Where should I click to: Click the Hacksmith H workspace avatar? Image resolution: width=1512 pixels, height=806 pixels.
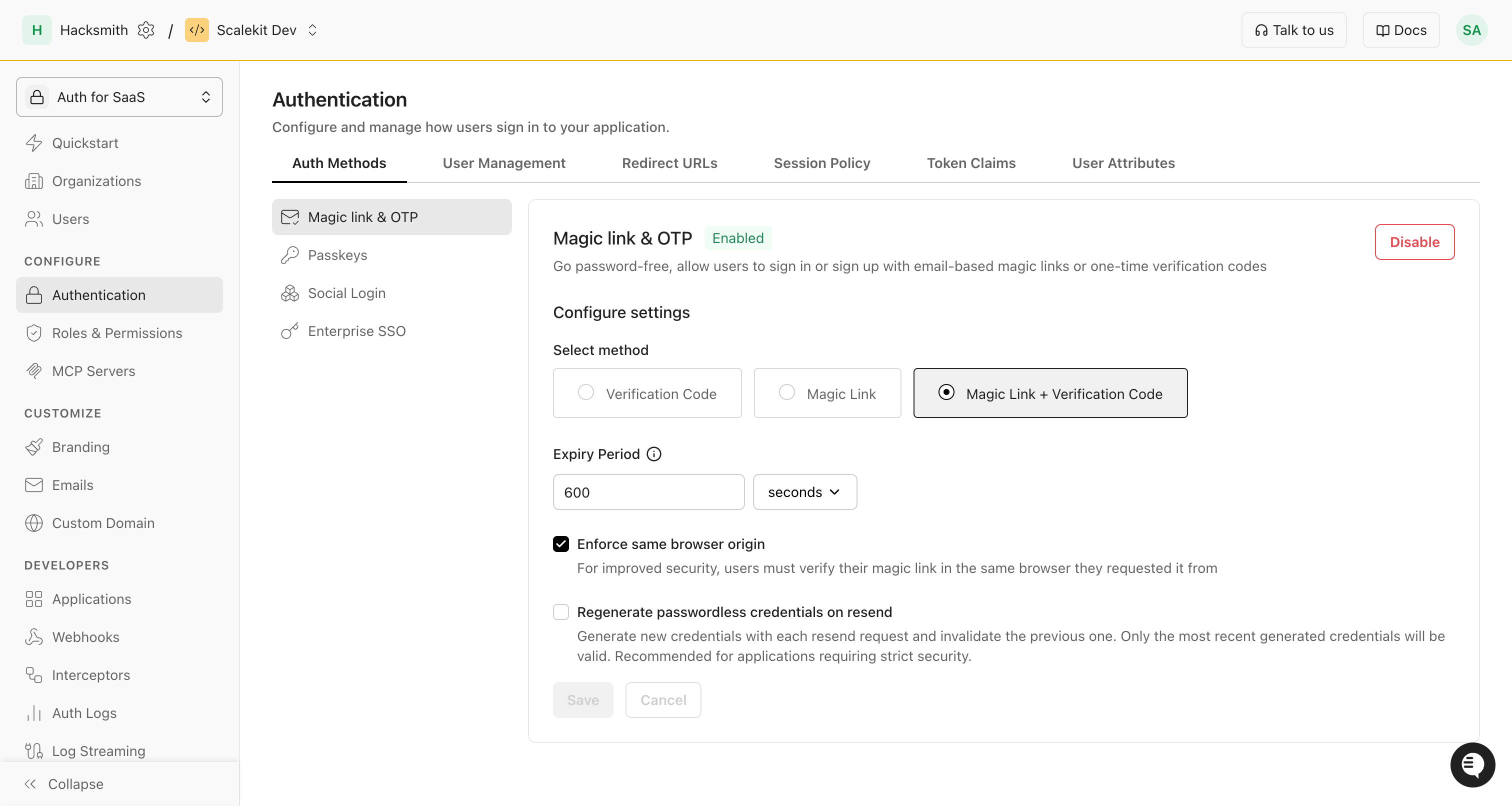click(x=36, y=30)
